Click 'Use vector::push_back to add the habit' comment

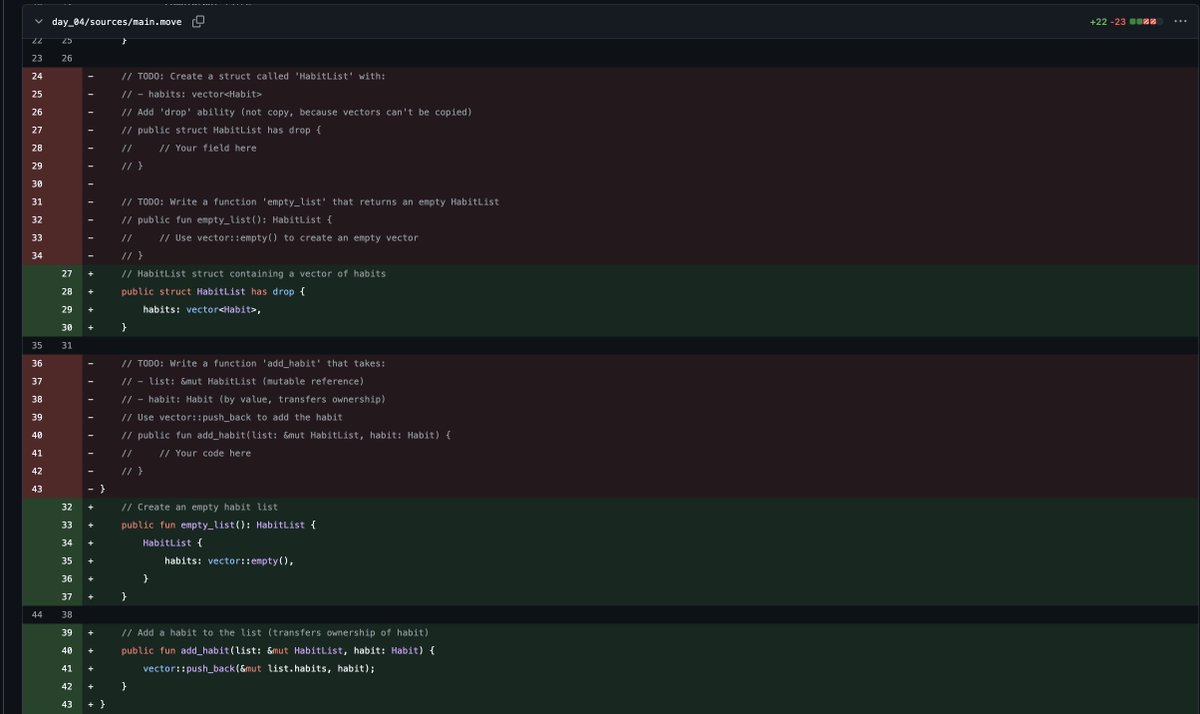(232, 418)
